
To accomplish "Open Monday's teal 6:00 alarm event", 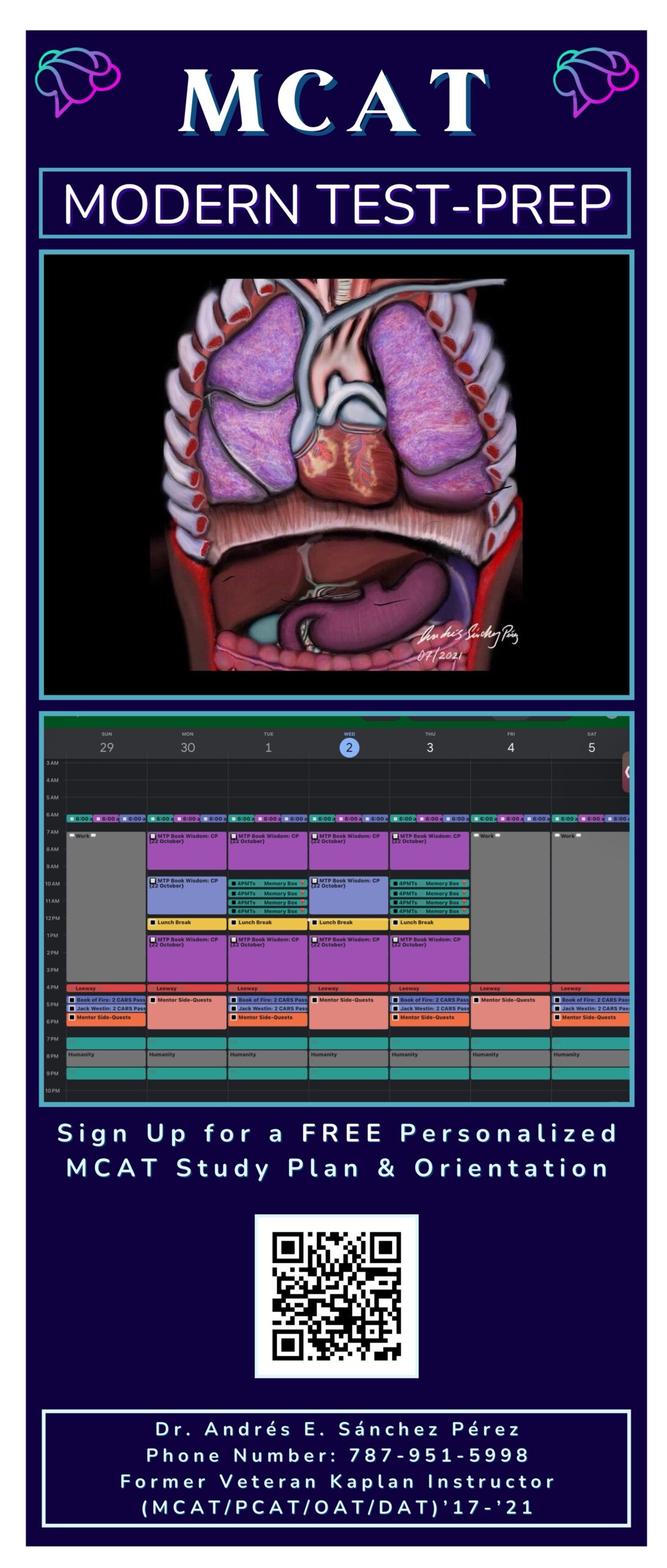I will 160,818.
